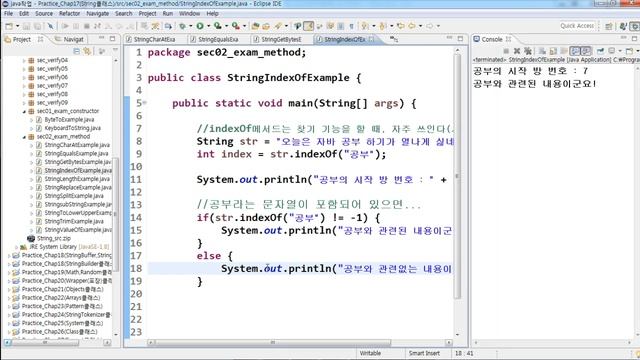Click the Search flashlight toolbar icon

[x=278, y=26]
